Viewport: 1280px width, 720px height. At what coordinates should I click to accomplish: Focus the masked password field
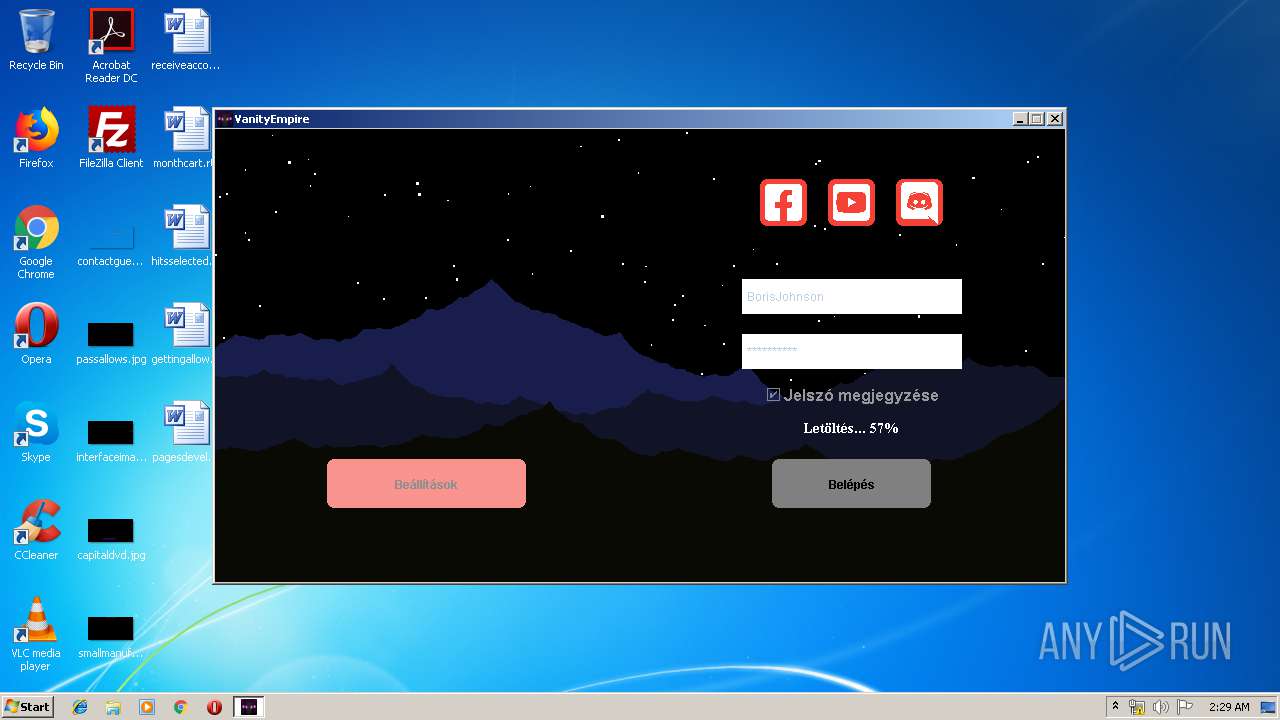pyautogui.click(x=851, y=351)
